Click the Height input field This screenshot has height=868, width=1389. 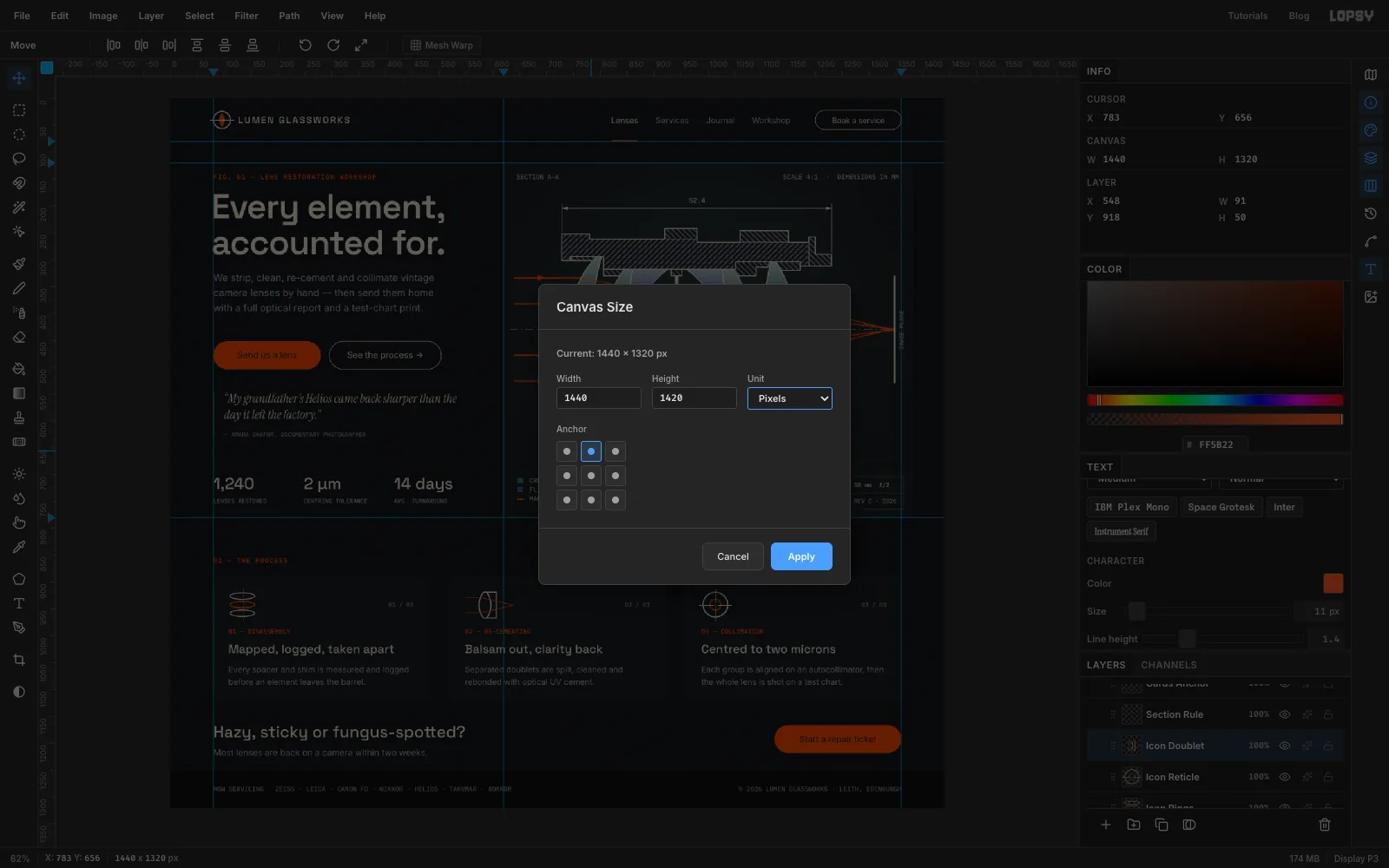coord(694,398)
